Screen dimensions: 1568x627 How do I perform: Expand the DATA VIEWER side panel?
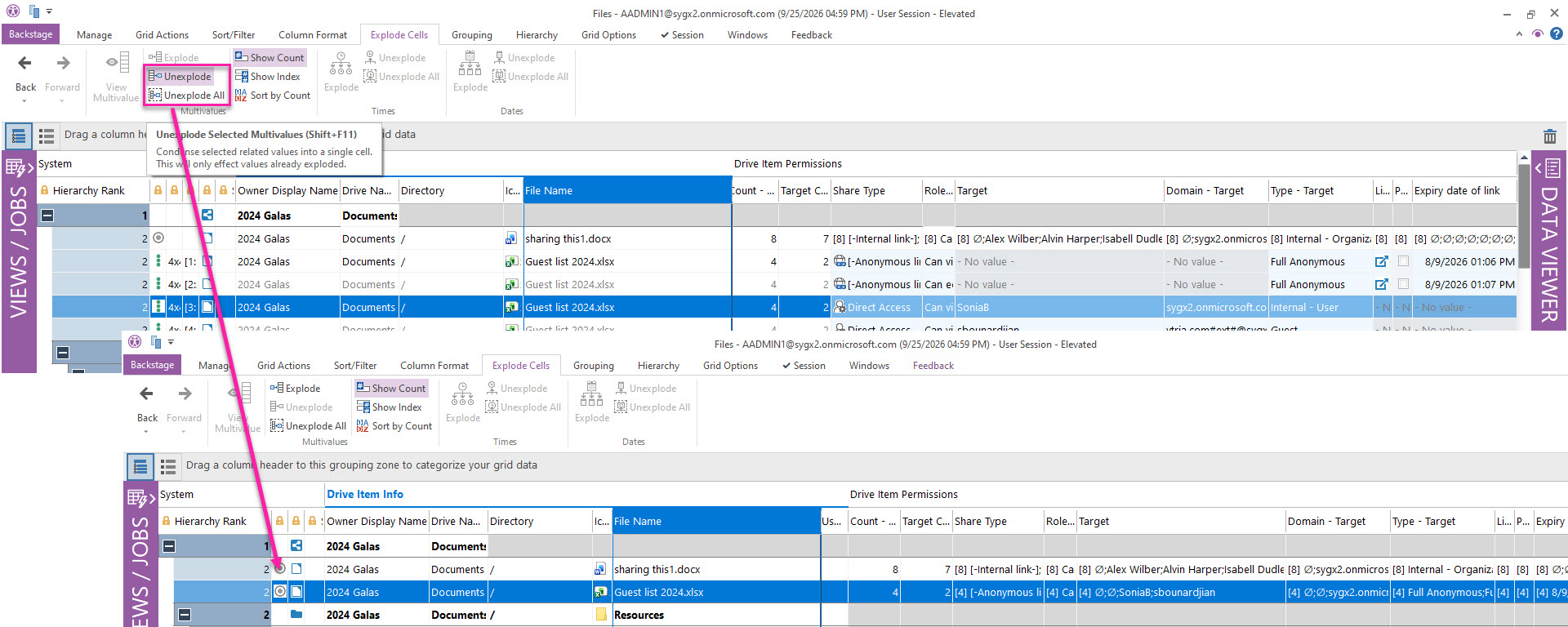pyautogui.click(x=1548, y=168)
